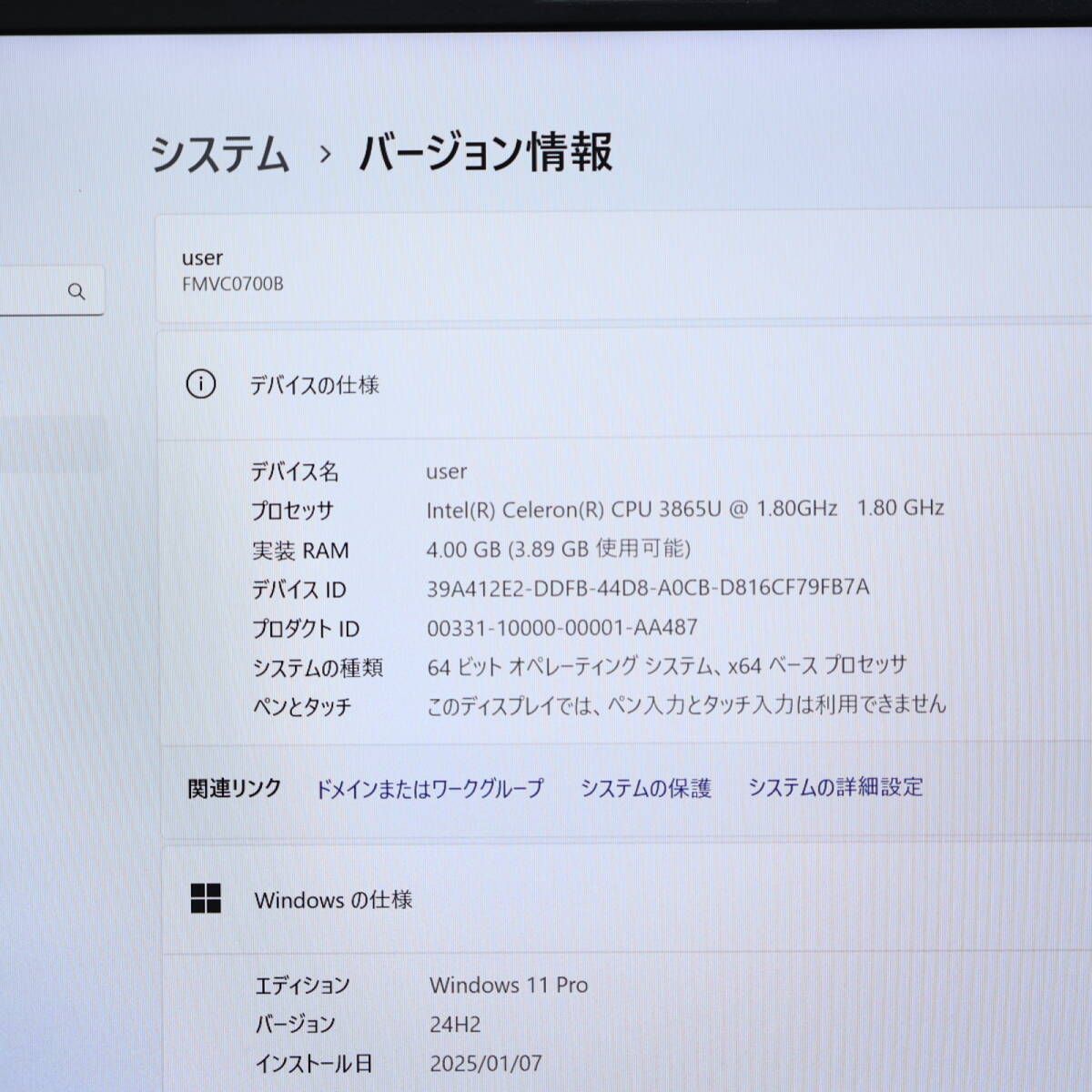Click the 実装 RAM label
The height and width of the screenshot is (1092, 1092).
[x=300, y=551]
